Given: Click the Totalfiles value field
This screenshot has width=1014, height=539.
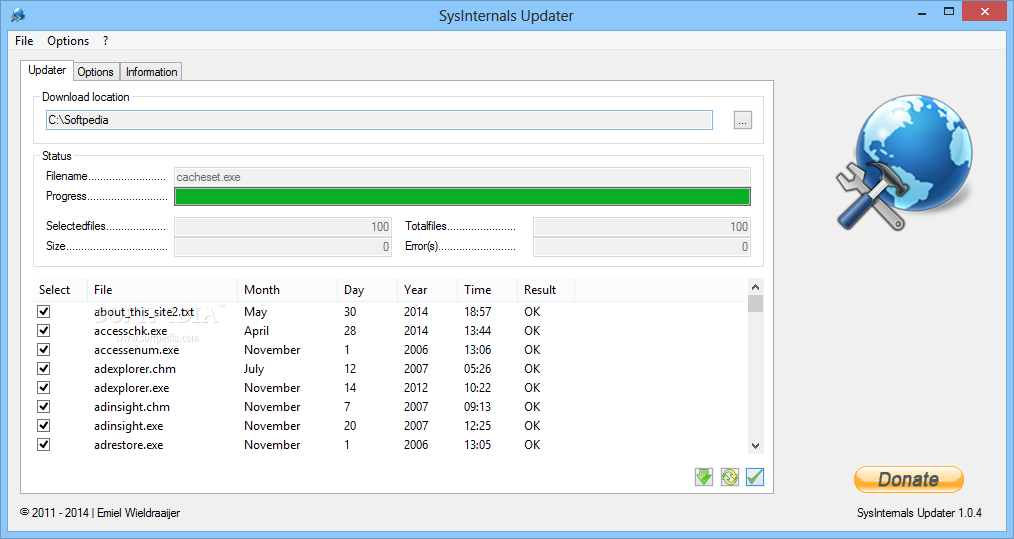Looking at the screenshot, I should (x=642, y=226).
